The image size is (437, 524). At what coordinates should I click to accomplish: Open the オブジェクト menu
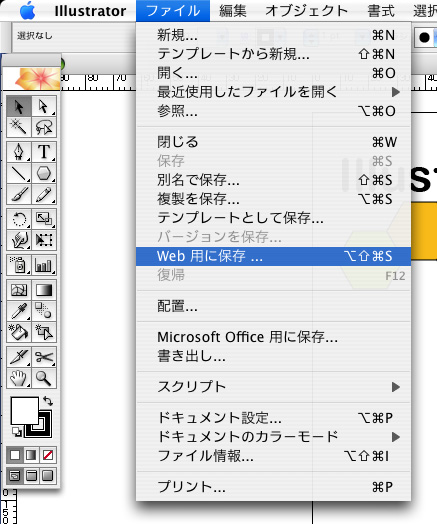307,11
